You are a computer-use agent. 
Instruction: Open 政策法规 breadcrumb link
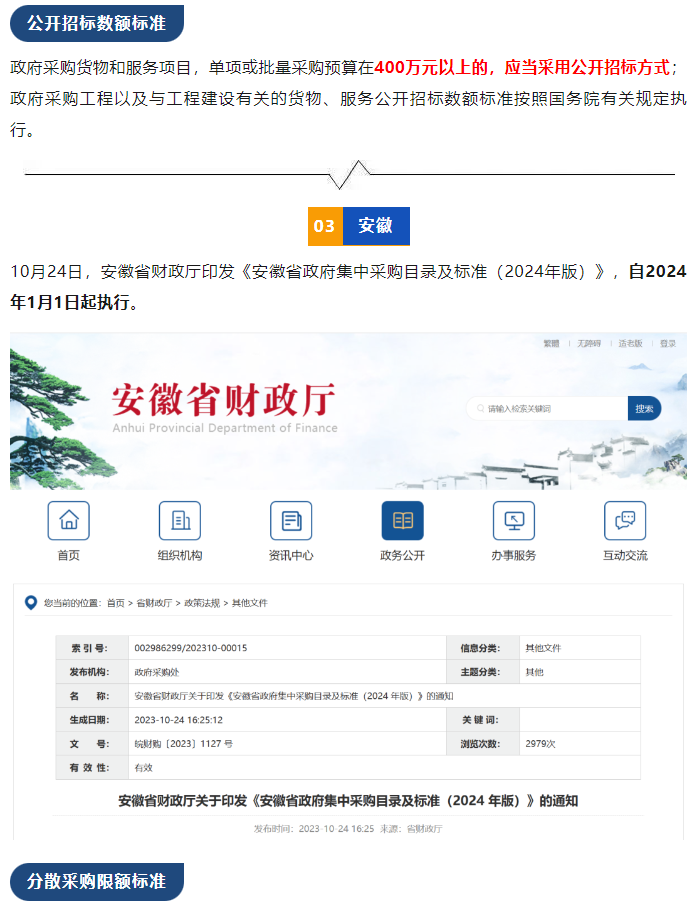click(200, 603)
